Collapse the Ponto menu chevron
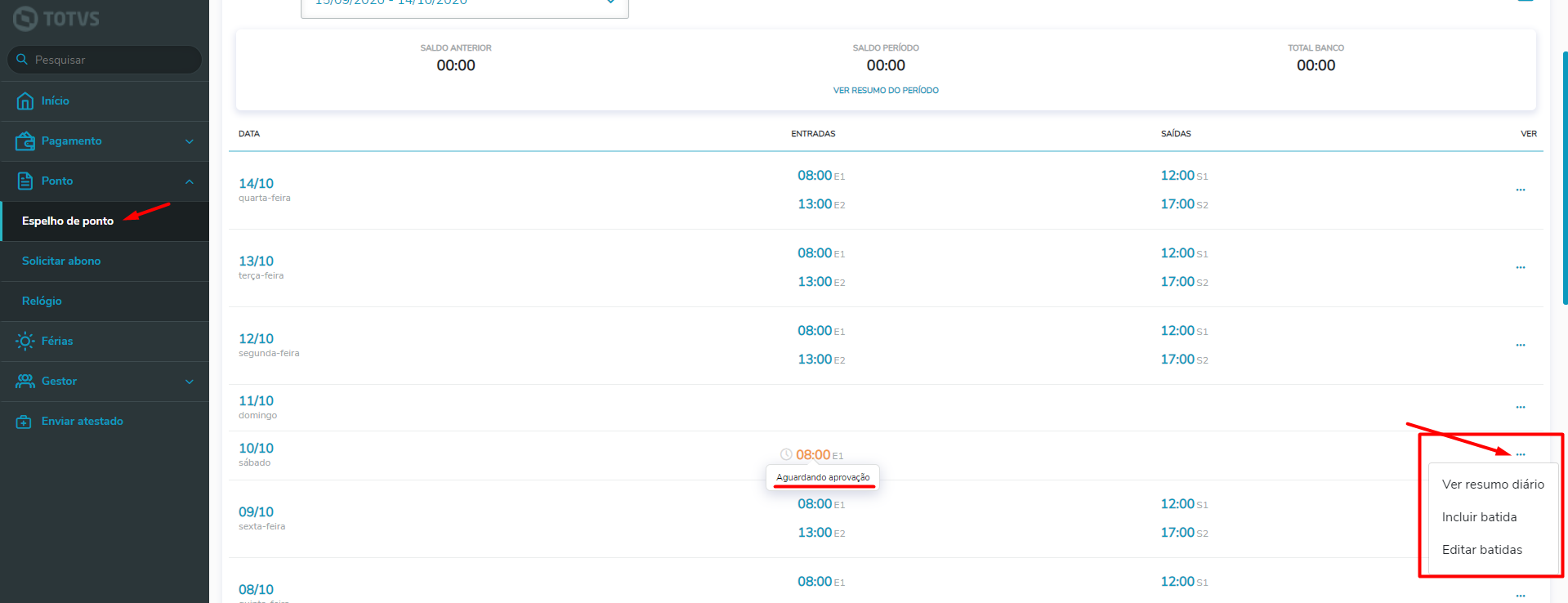The width and height of the screenshot is (1568, 603). pos(190,181)
